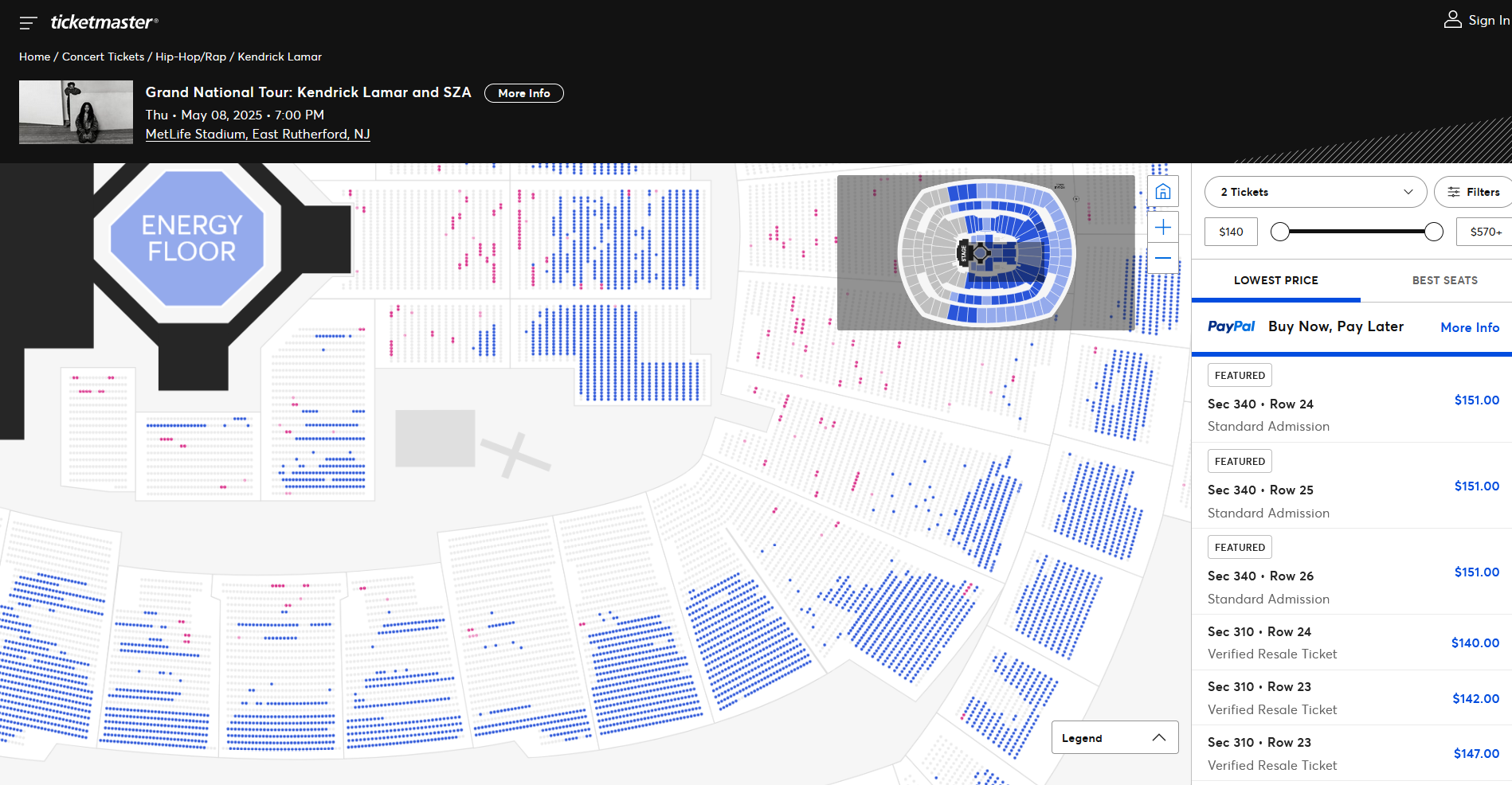Click the Sign In user icon

click(x=1452, y=20)
